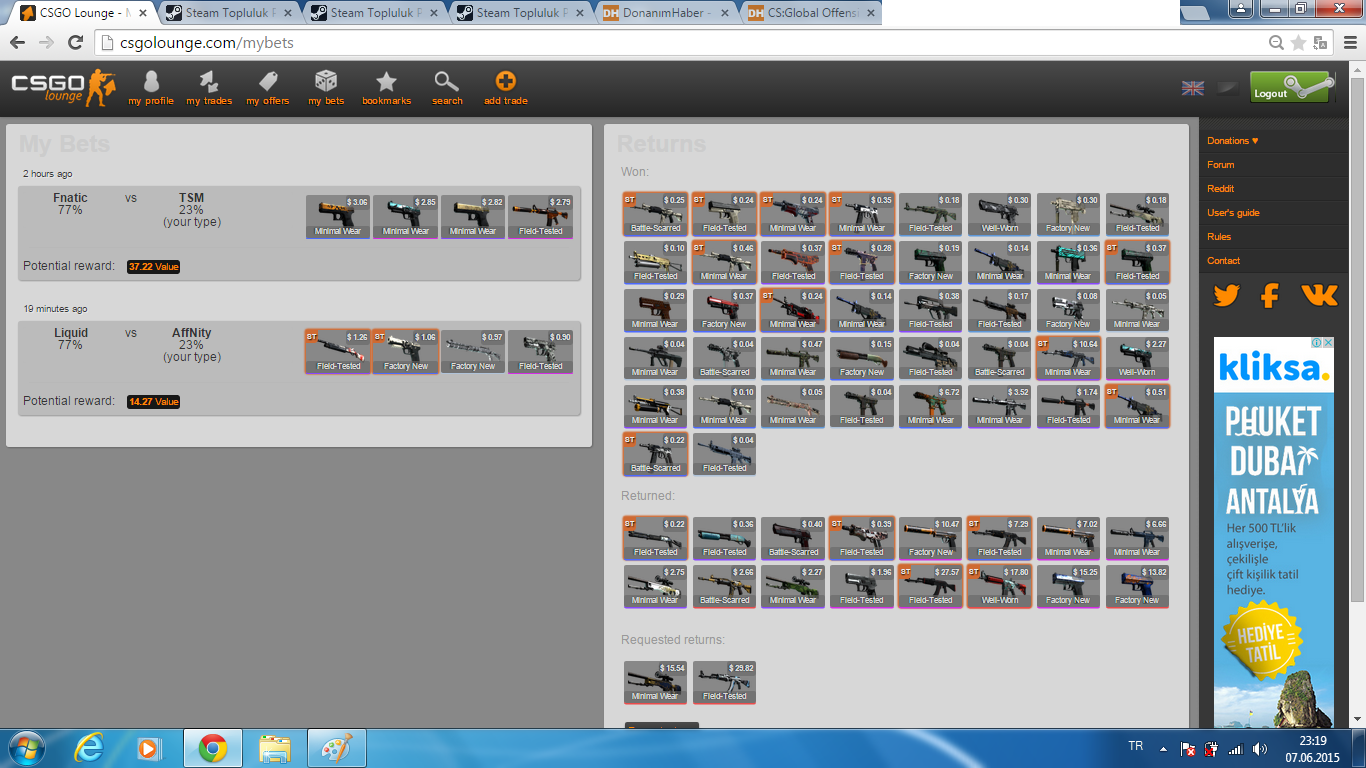This screenshot has height=768, width=1366.
Task: Open the kliksa Phuket Dubai Antalya ad
Action: point(1274,531)
